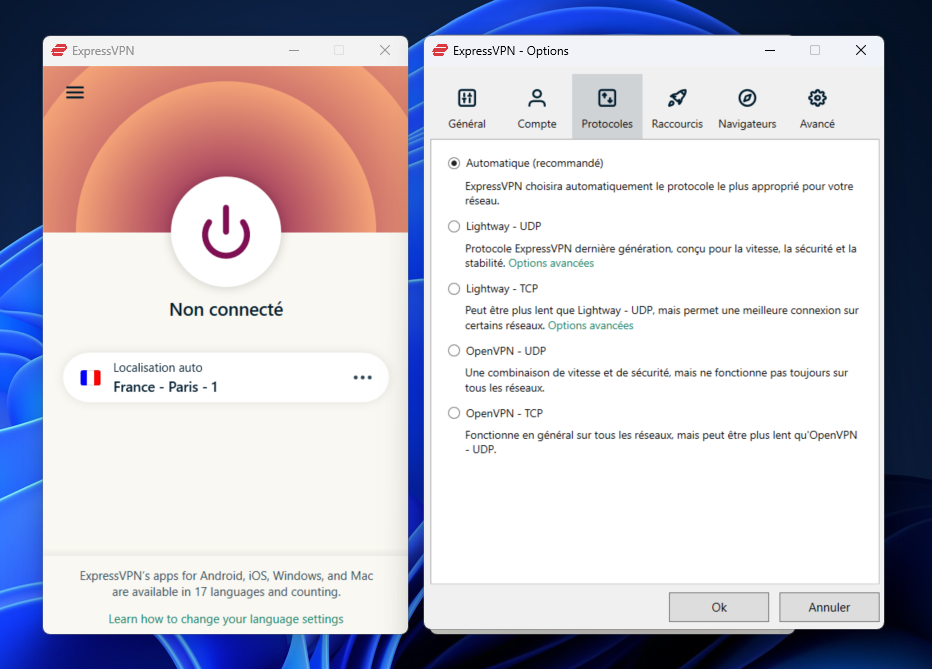The width and height of the screenshot is (932, 669).
Task: Click the Localisation auto label
Action: pyautogui.click(x=158, y=368)
